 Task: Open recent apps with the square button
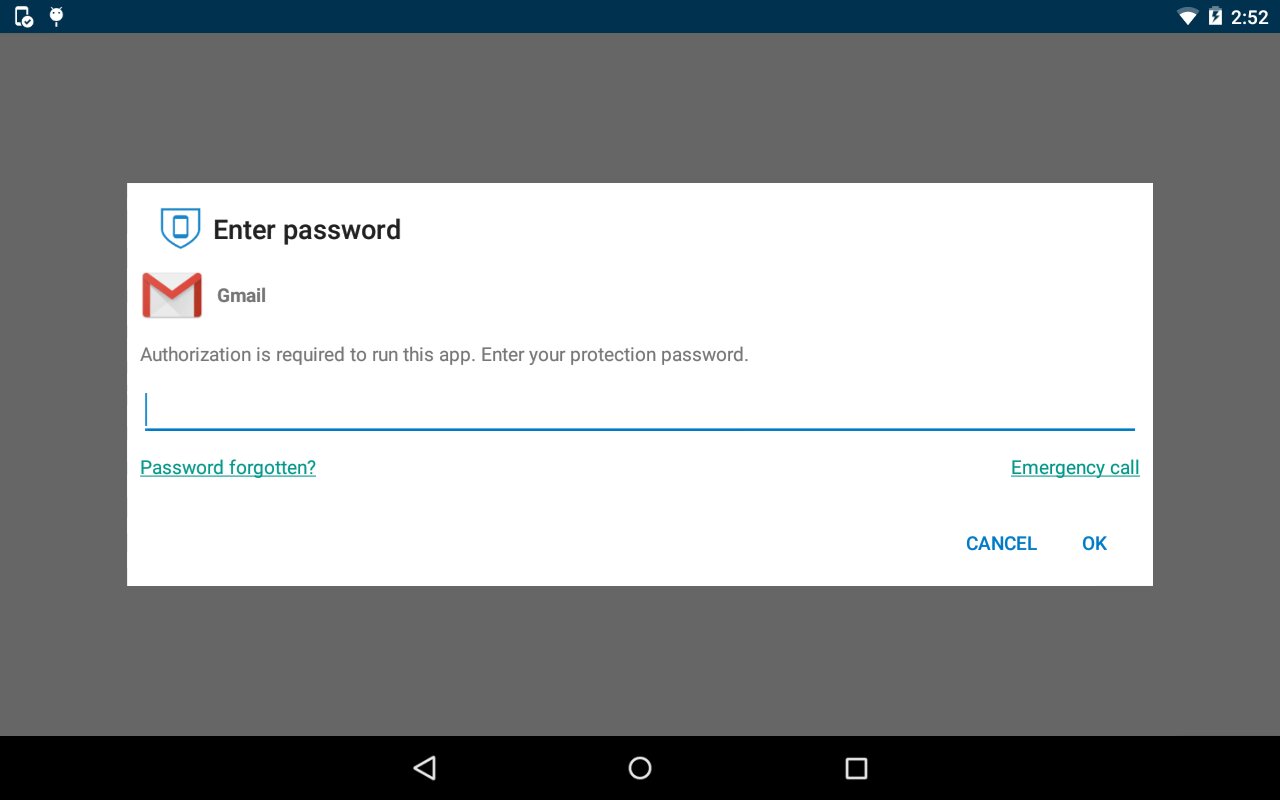pyautogui.click(x=856, y=768)
